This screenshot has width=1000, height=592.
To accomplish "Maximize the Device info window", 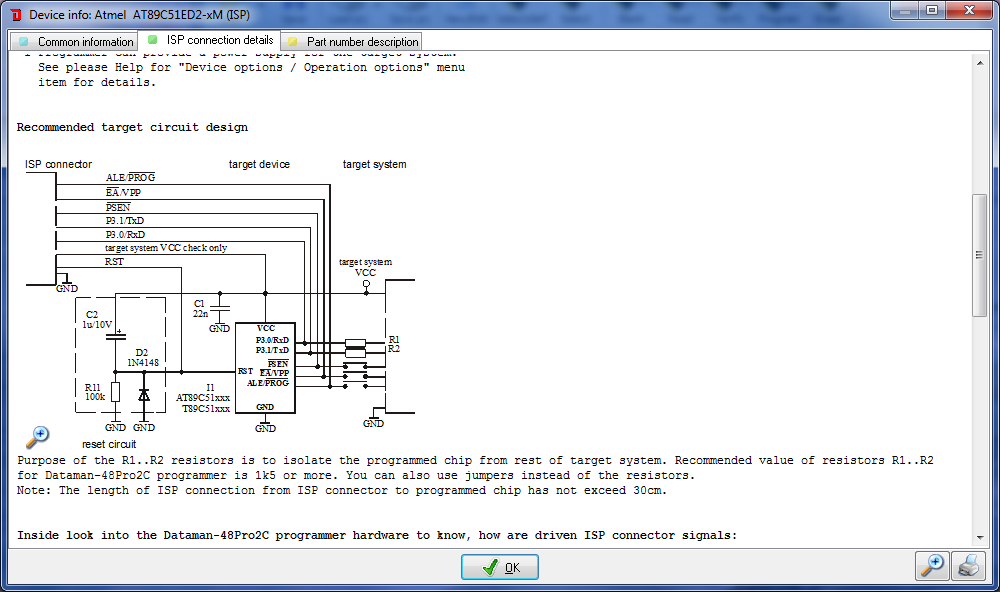I will (x=932, y=11).
